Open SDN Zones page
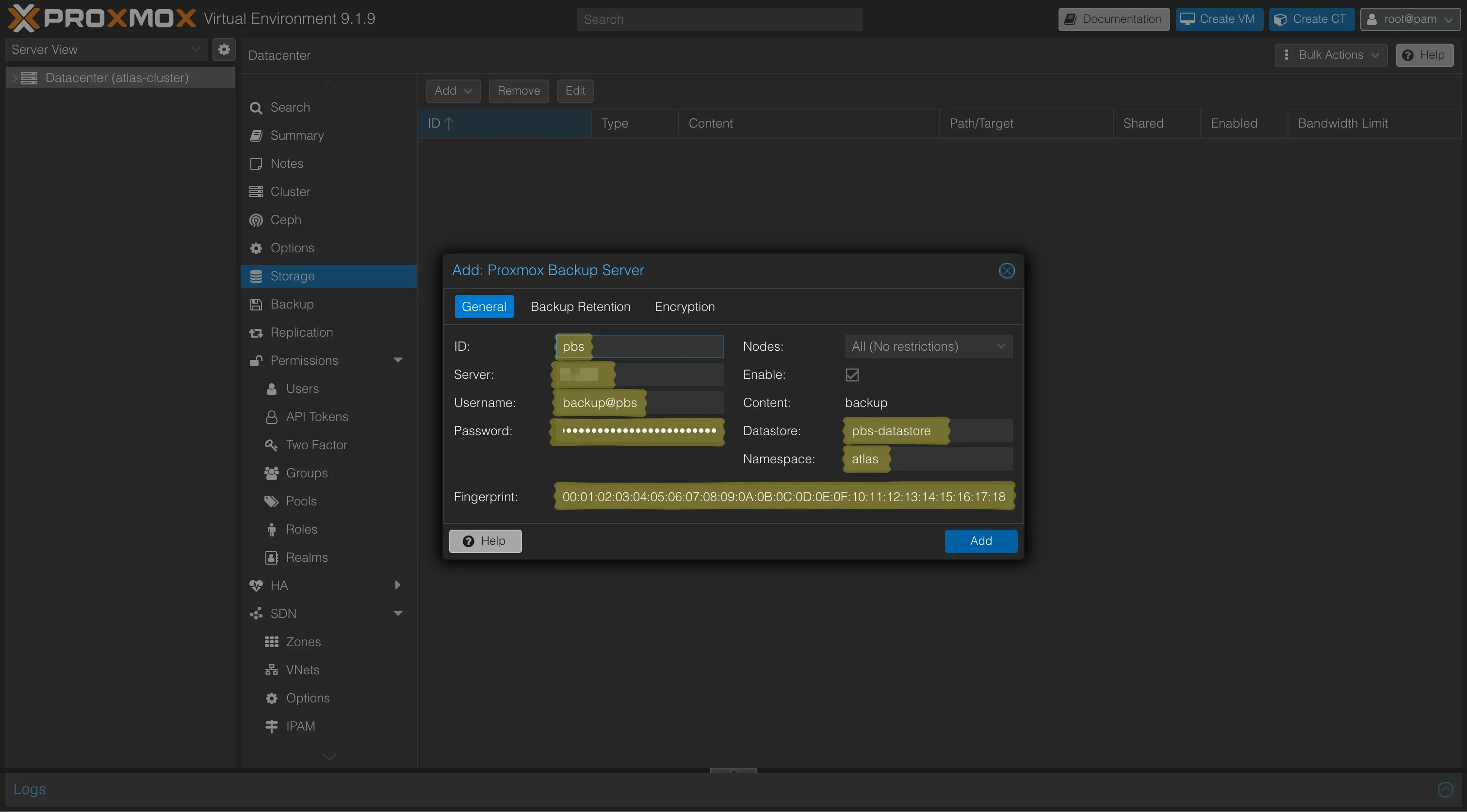1467x812 pixels. (x=328, y=642)
